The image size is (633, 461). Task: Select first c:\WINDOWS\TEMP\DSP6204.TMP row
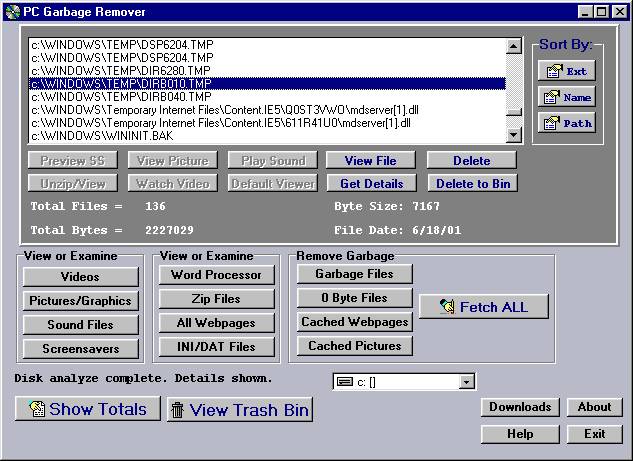[267, 44]
